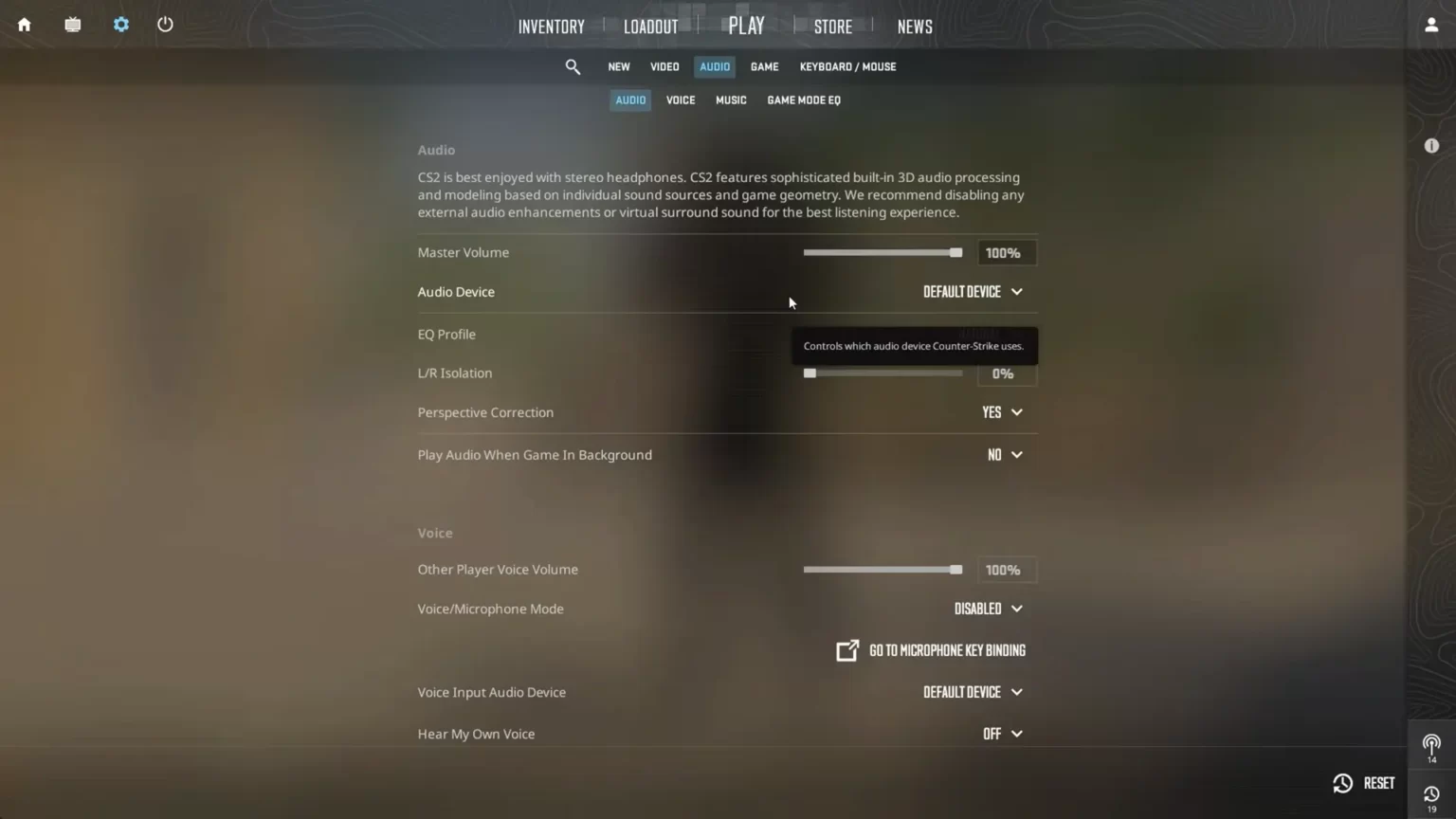
Task: Click the Reset button
Action: [x=1364, y=783]
